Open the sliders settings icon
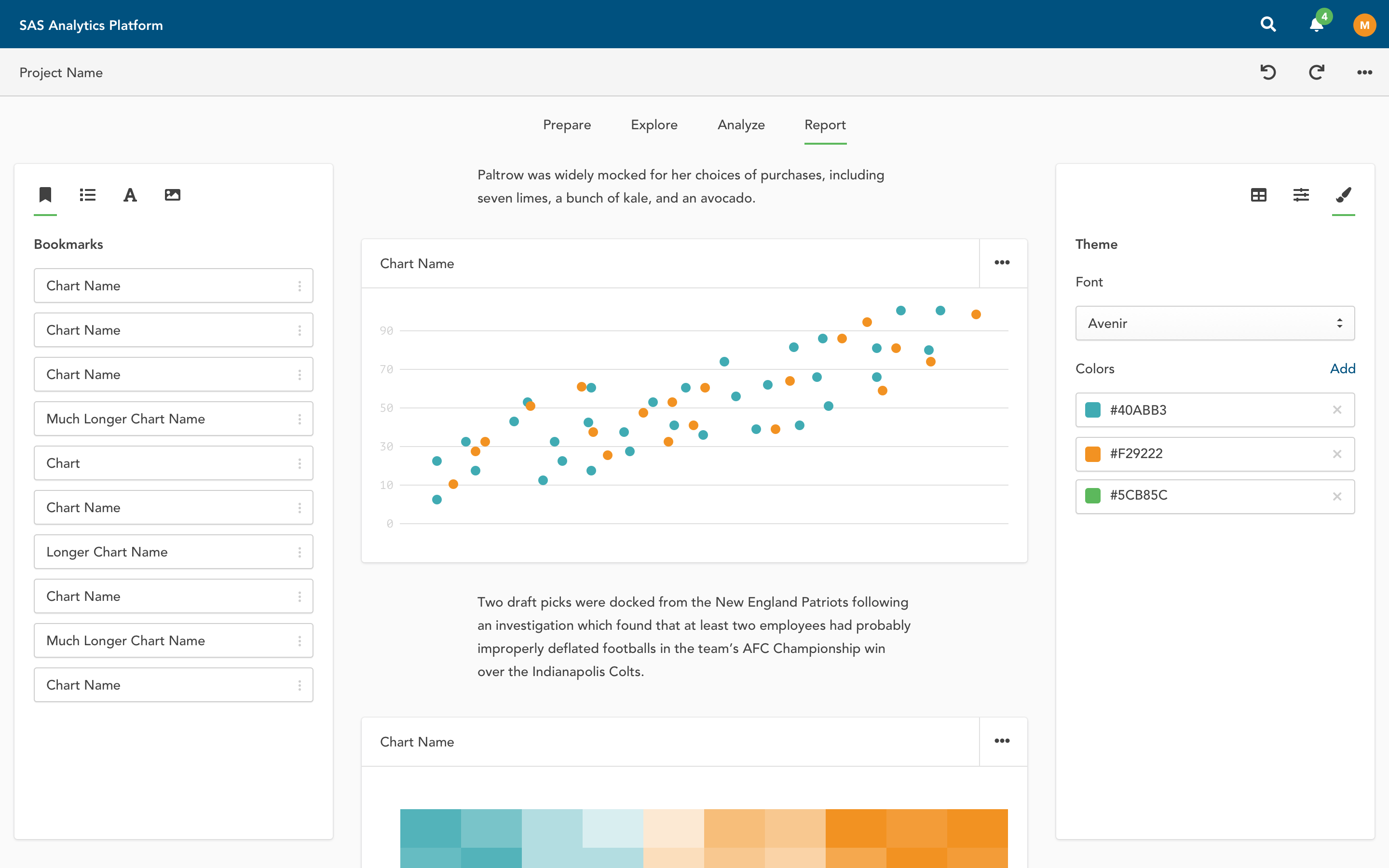This screenshot has height=868, width=1389. (x=1301, y=195)
